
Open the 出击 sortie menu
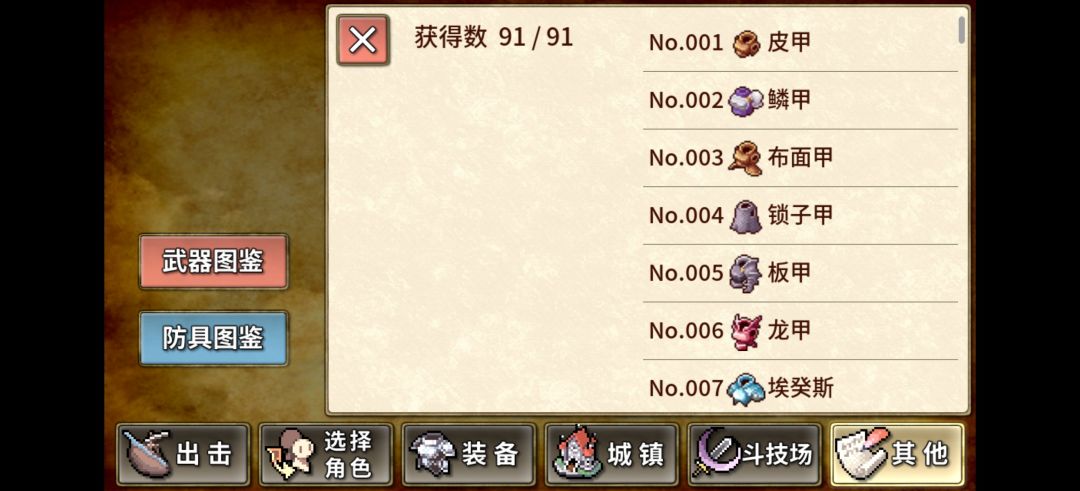tap(183, 455)
